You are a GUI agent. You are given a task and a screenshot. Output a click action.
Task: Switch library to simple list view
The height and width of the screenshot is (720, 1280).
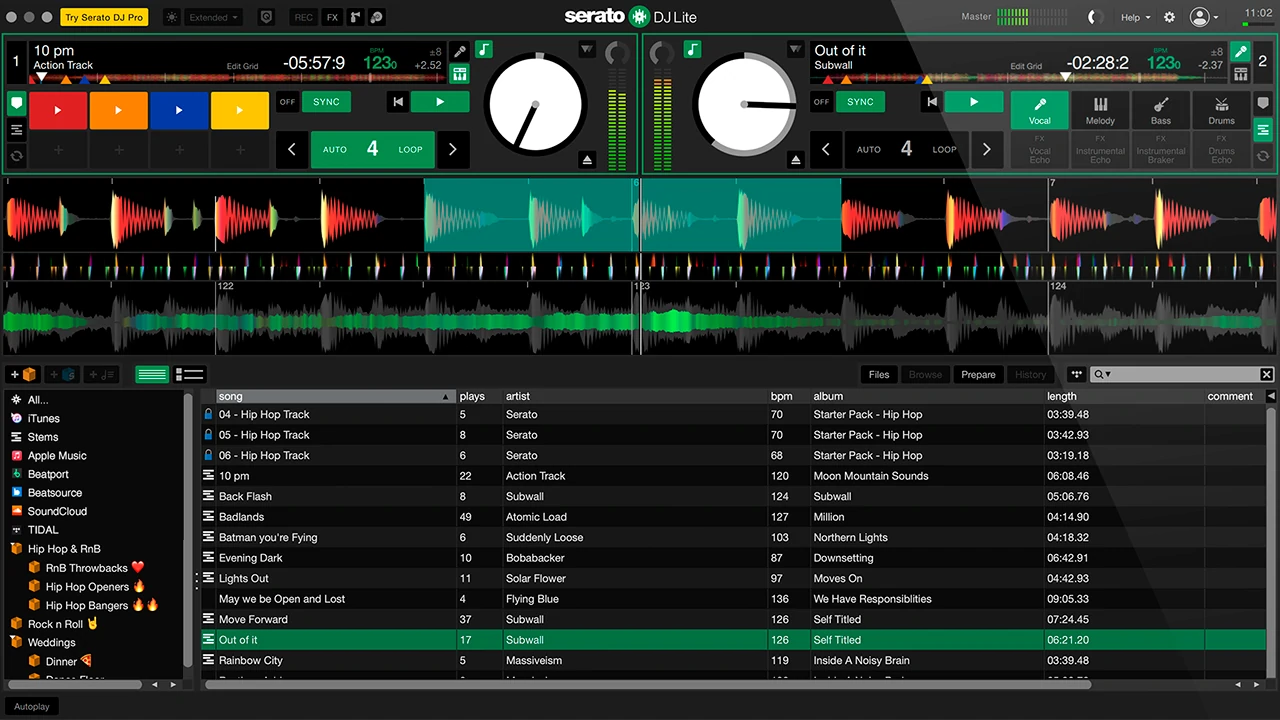pyautogui.click(x=152, y=374)
